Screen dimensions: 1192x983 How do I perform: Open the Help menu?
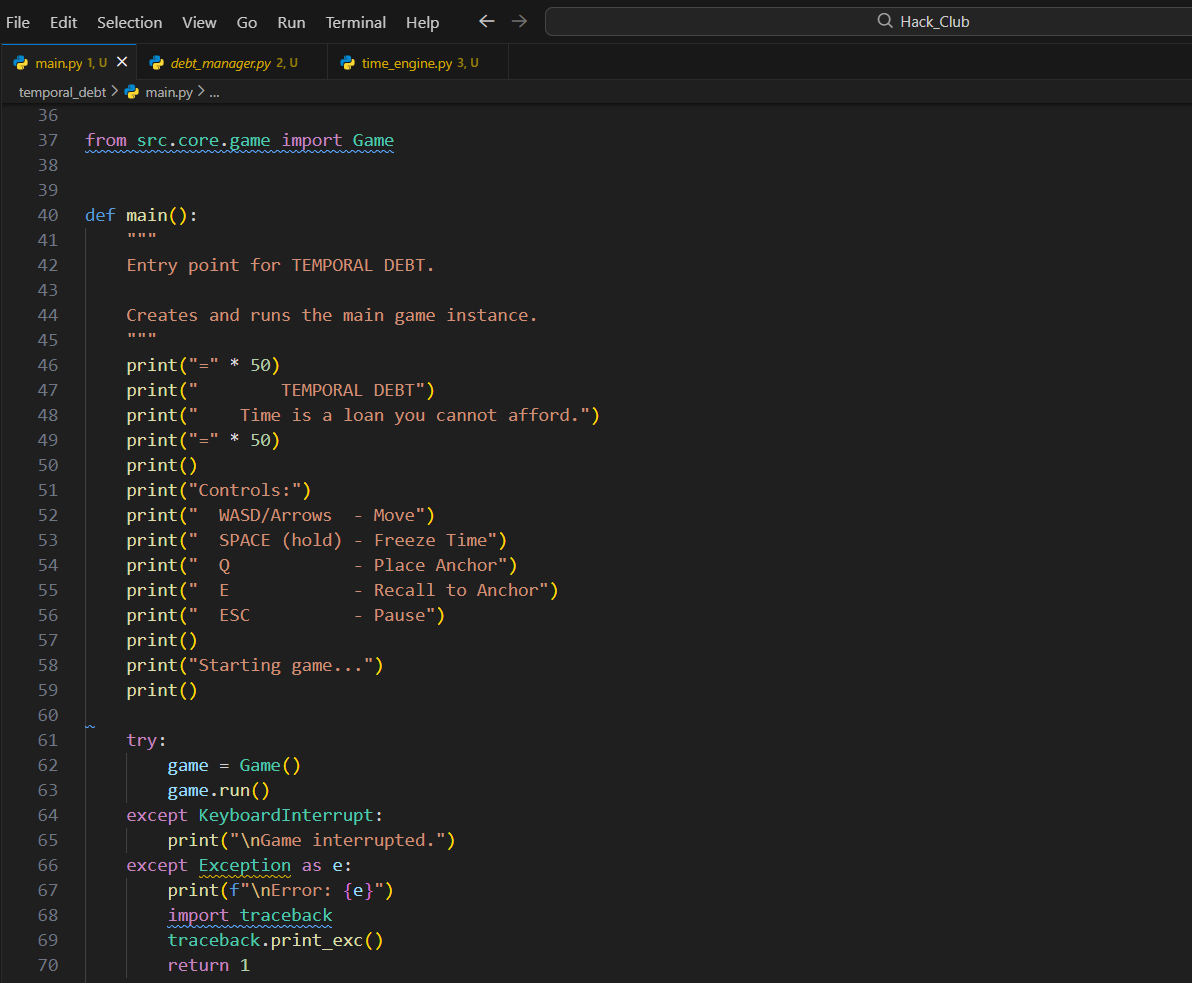(422, 22)
